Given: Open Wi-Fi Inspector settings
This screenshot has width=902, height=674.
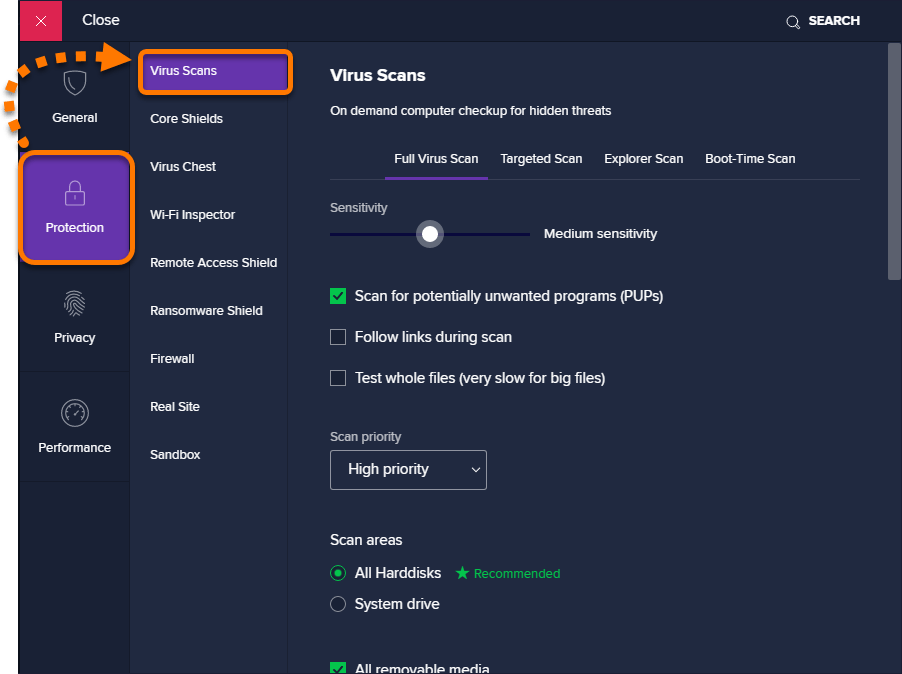Looking at the screenshot, I should 193,215.
